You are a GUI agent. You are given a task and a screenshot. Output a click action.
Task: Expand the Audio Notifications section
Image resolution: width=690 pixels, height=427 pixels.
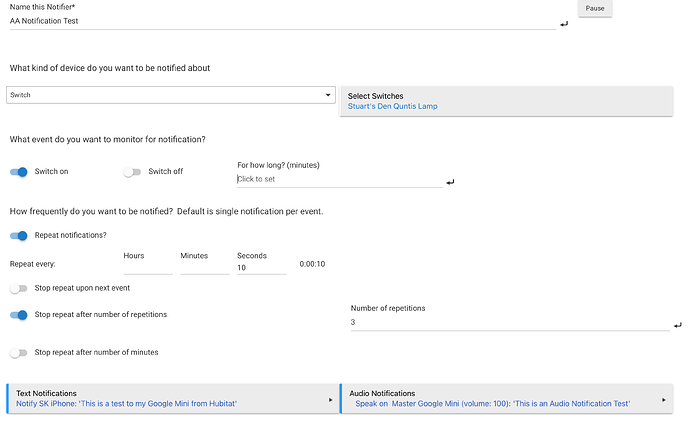pos(506,399)
